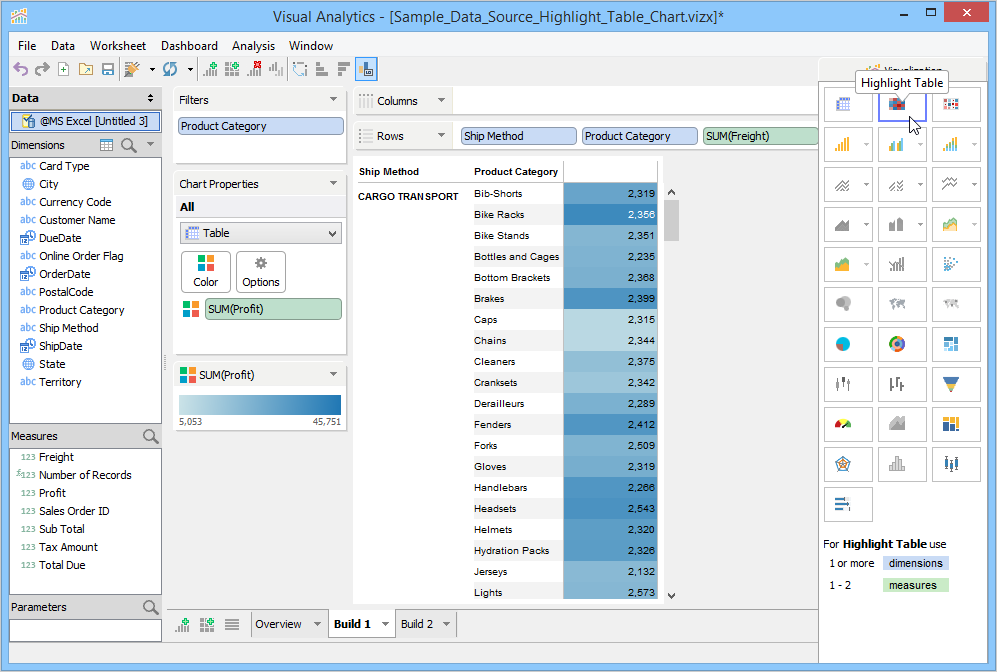The image size is (997, 672).
Task: Expand the Filters panel dropdown arrow
Action: (334, 100)
